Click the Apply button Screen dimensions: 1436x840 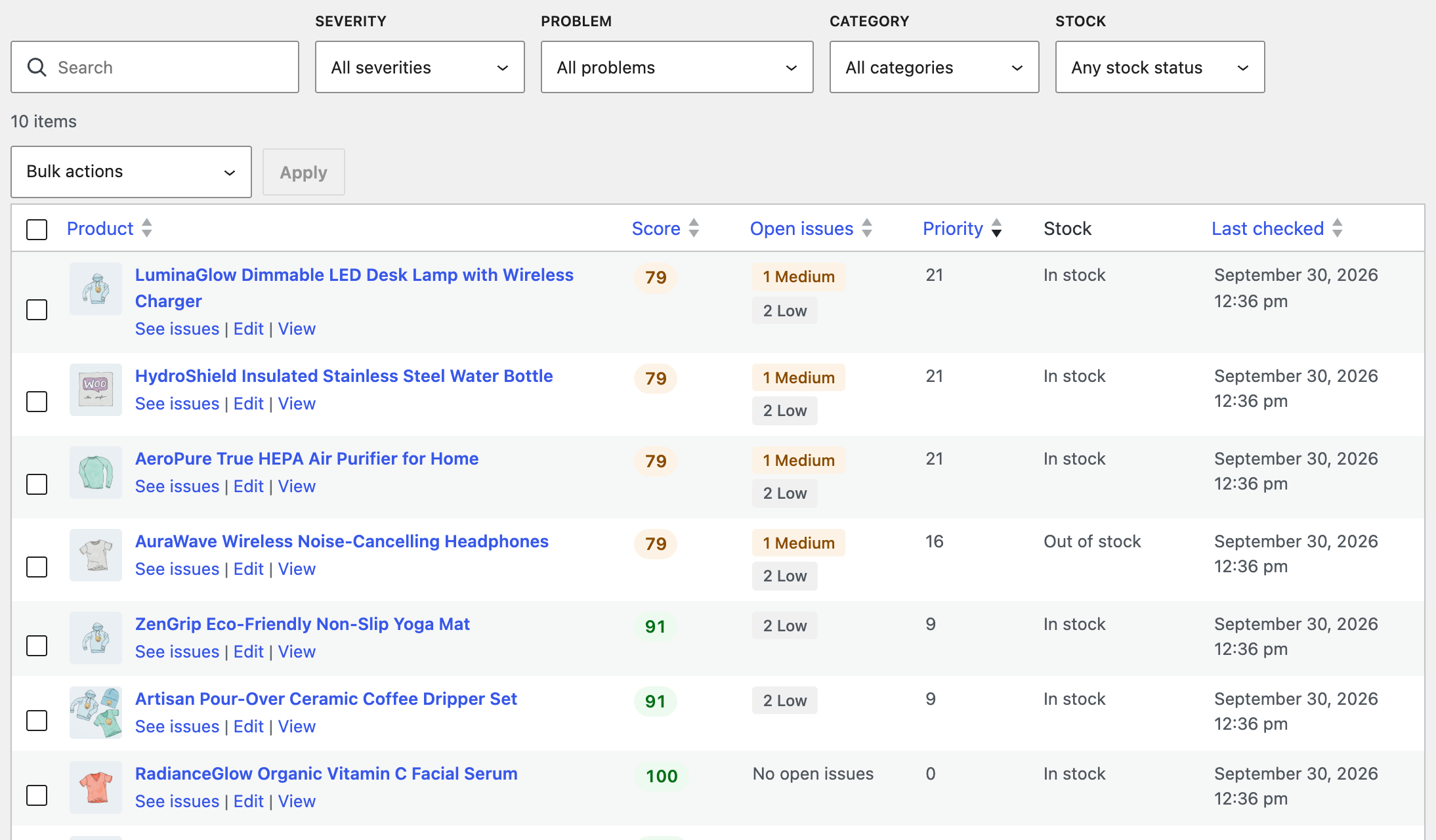[304, 172]
